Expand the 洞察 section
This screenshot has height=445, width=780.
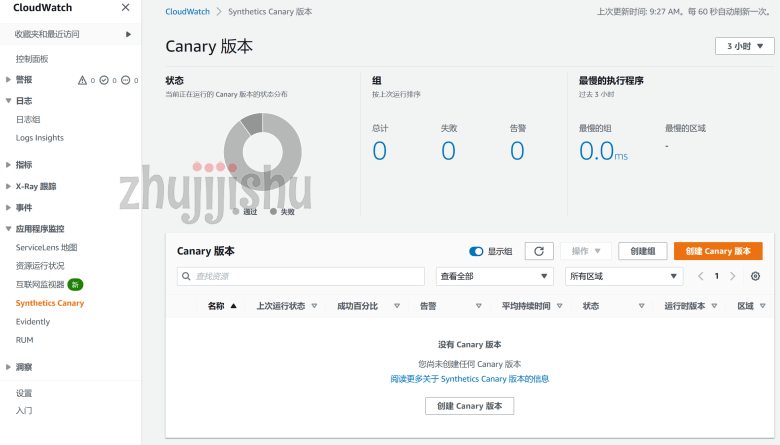point(8,367)
